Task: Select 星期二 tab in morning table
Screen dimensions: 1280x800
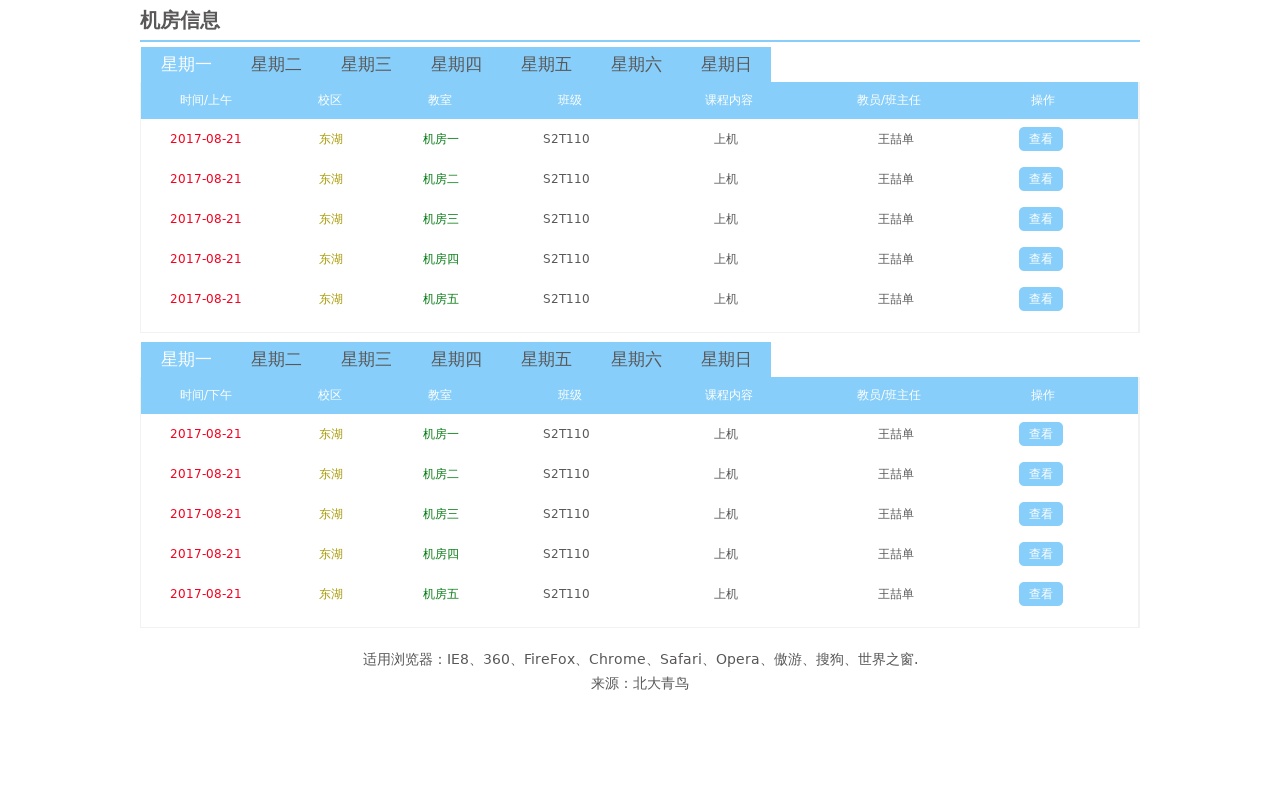Action: 276,64
